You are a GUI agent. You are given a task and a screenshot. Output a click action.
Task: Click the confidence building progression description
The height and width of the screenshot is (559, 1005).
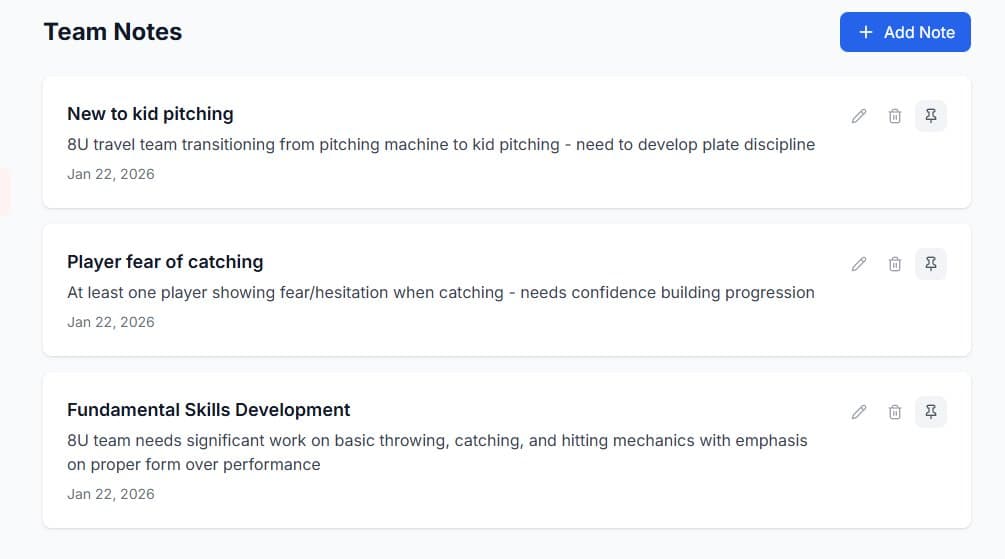click(441, 293)
